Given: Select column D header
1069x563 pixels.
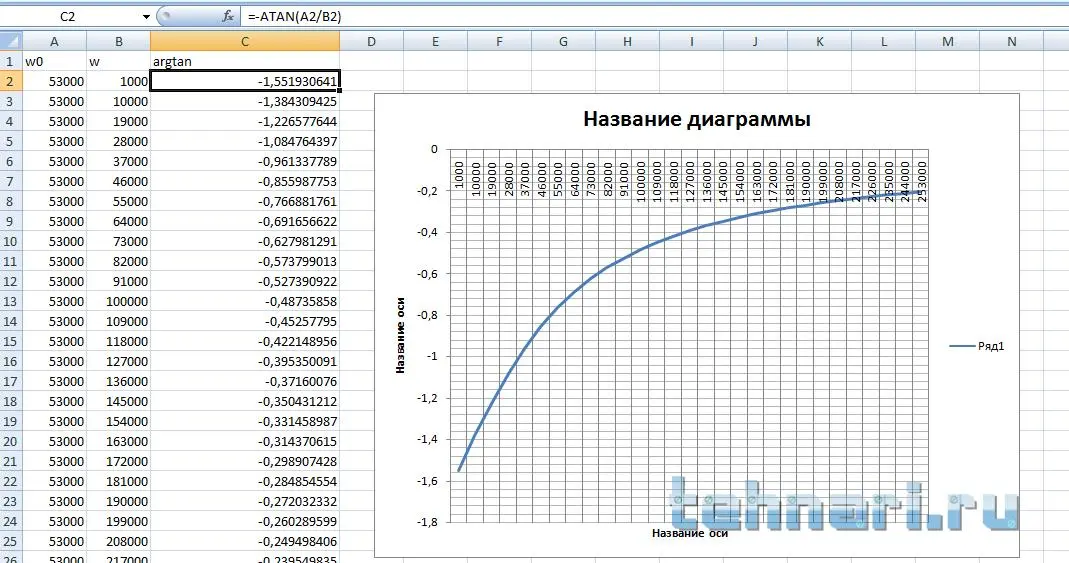Looking at the screenshot, I should [371, 42].
